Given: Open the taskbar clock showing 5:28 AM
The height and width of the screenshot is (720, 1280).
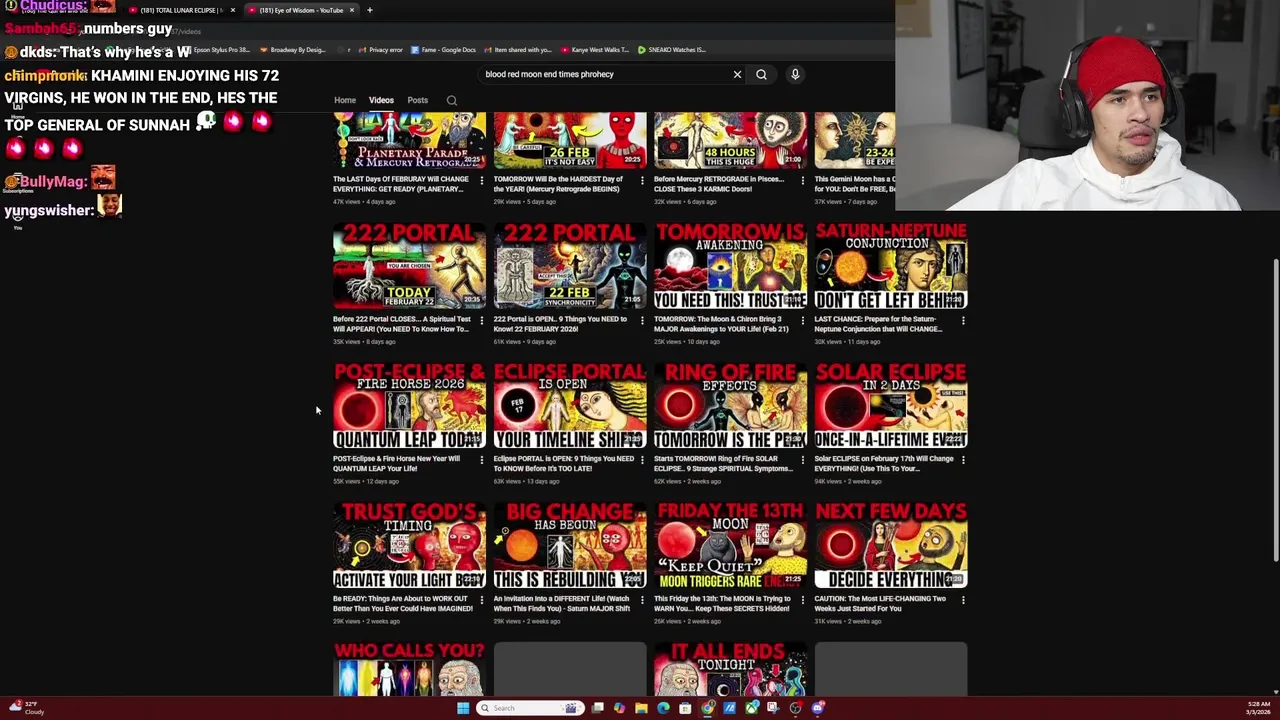Looking at the screenshot, I should [1259, 708].
